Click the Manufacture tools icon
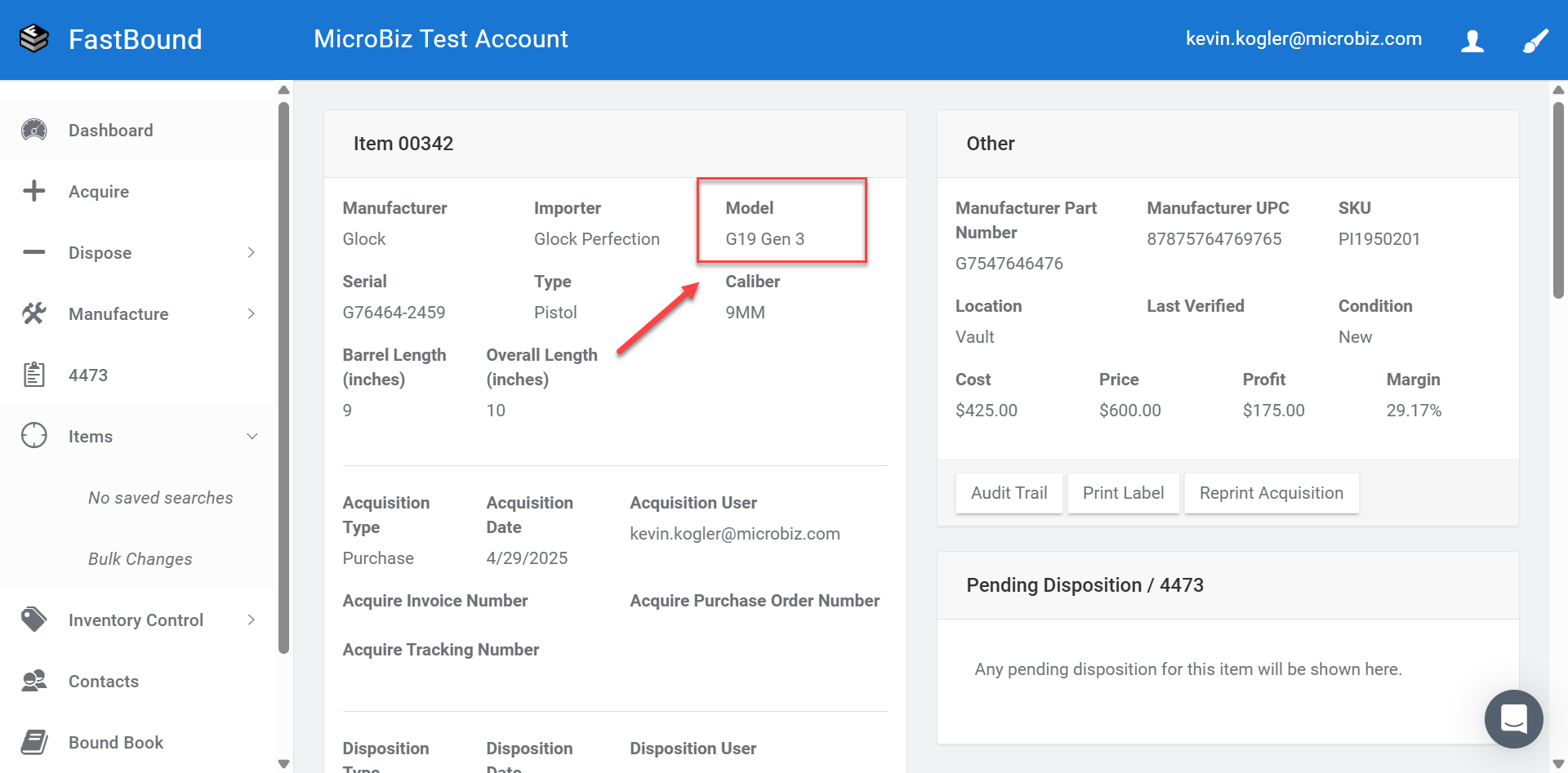This screenshot has width=1568, height=773. click(x=34, y=313)
